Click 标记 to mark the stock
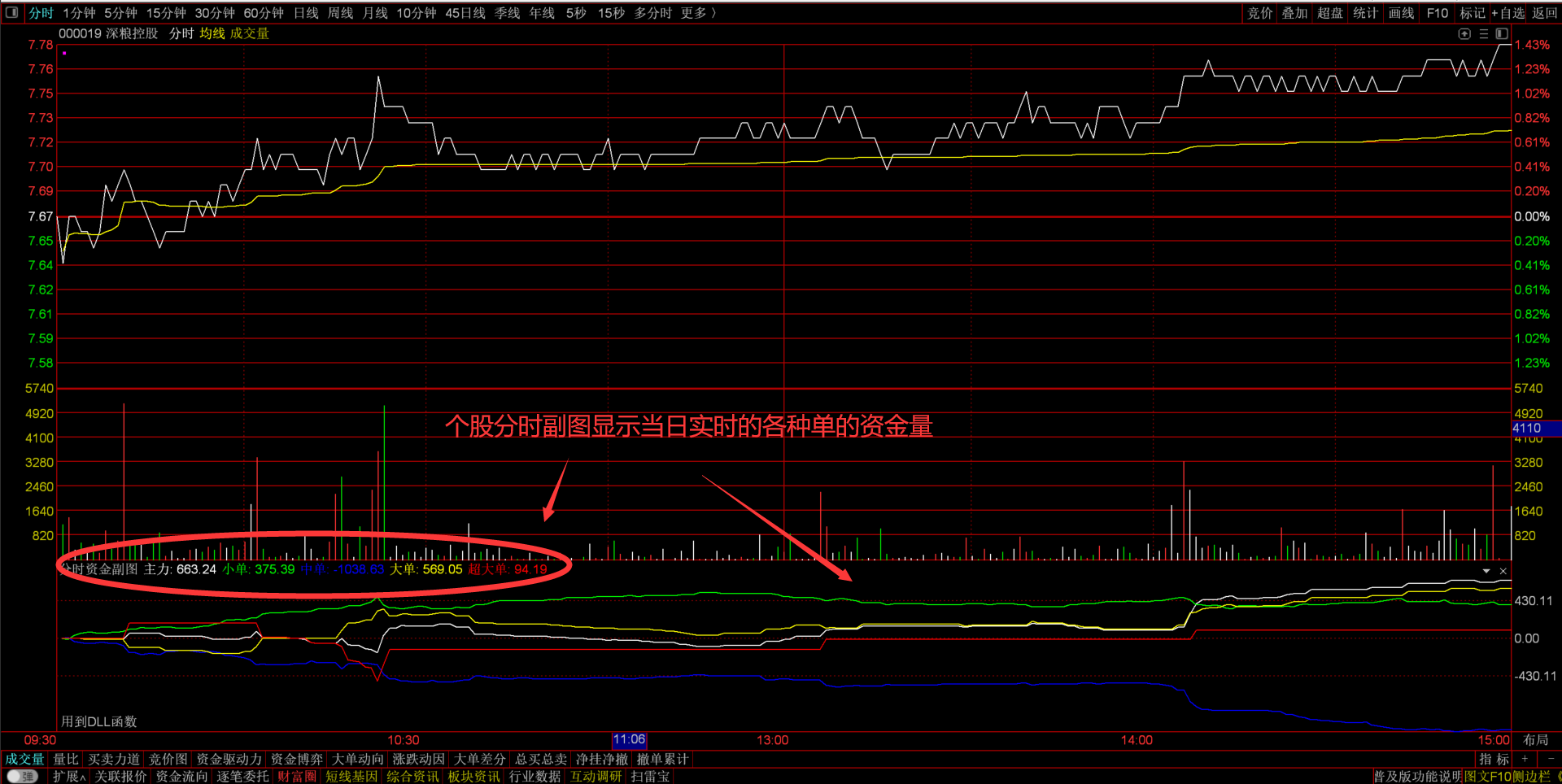 click(1473, 13)
